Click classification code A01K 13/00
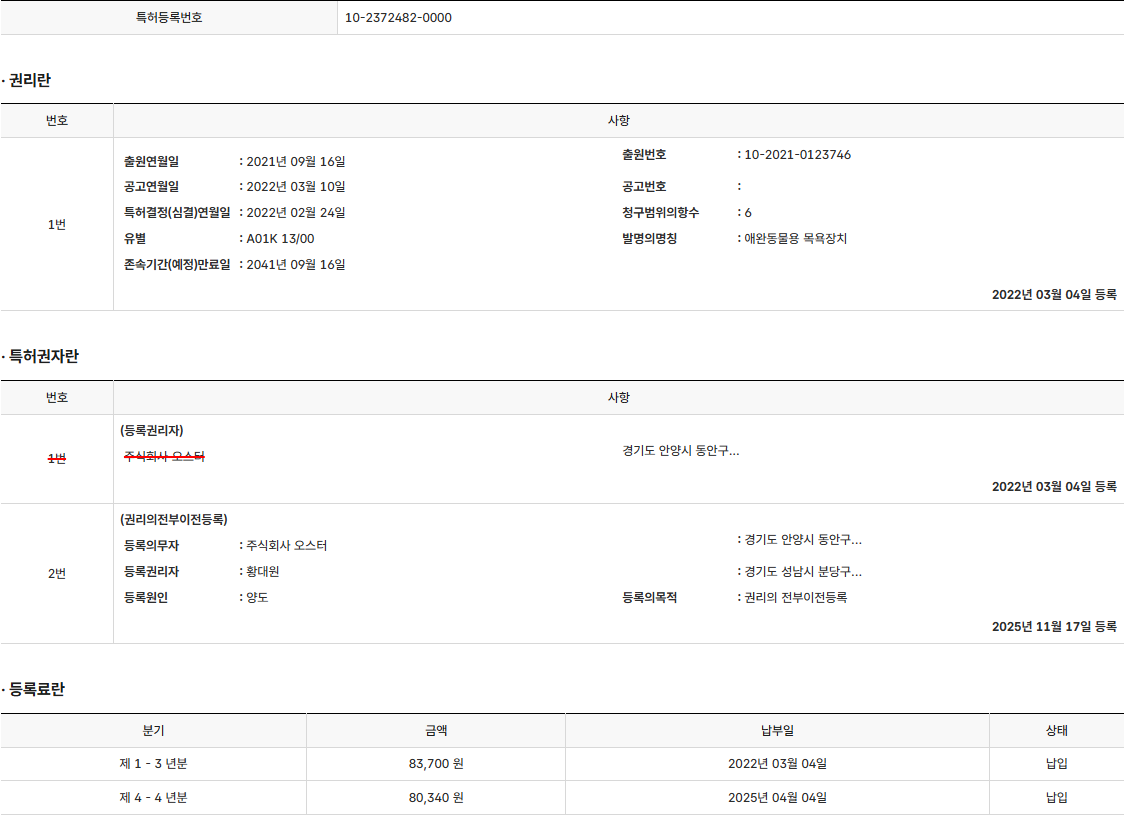 280,239
